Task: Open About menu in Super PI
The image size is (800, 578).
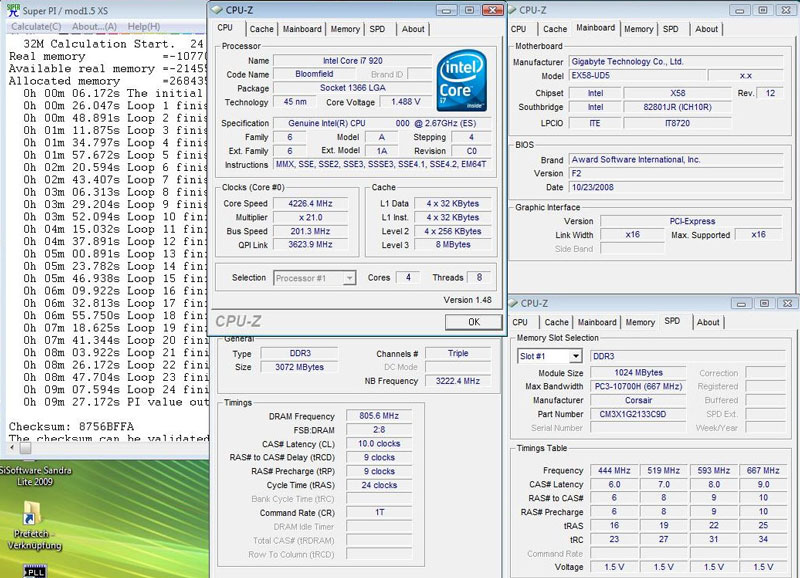Action: [x=93, y=26]
